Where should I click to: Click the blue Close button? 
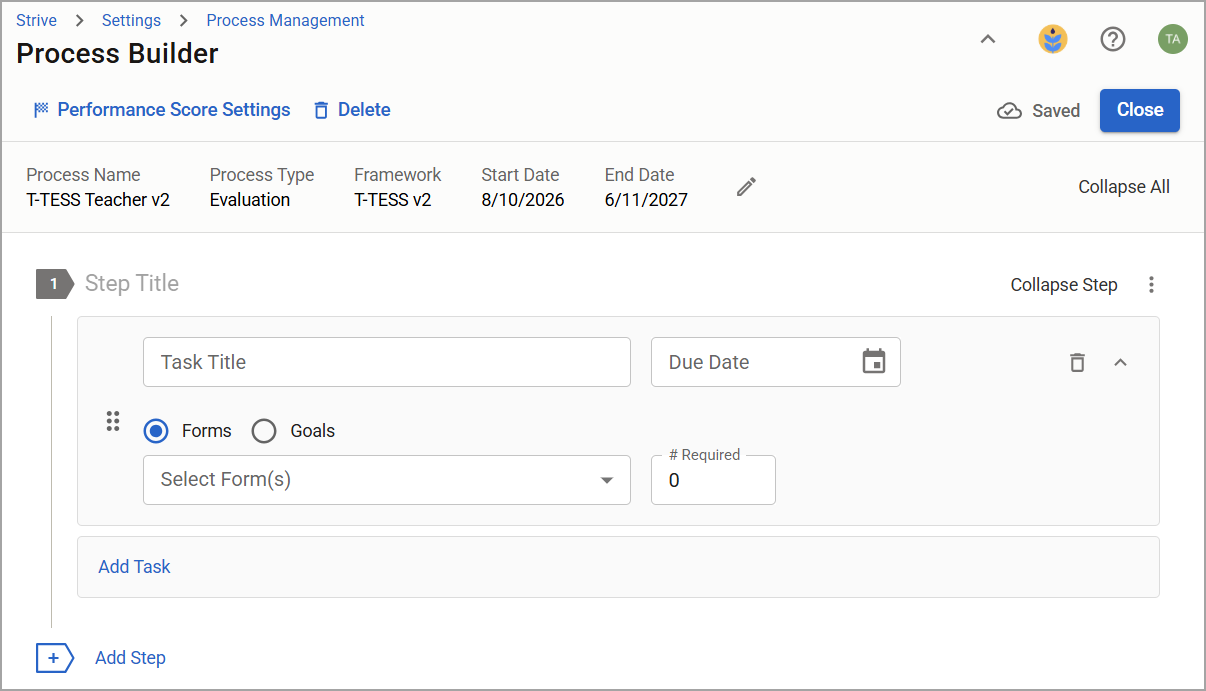click(1140, 110)
